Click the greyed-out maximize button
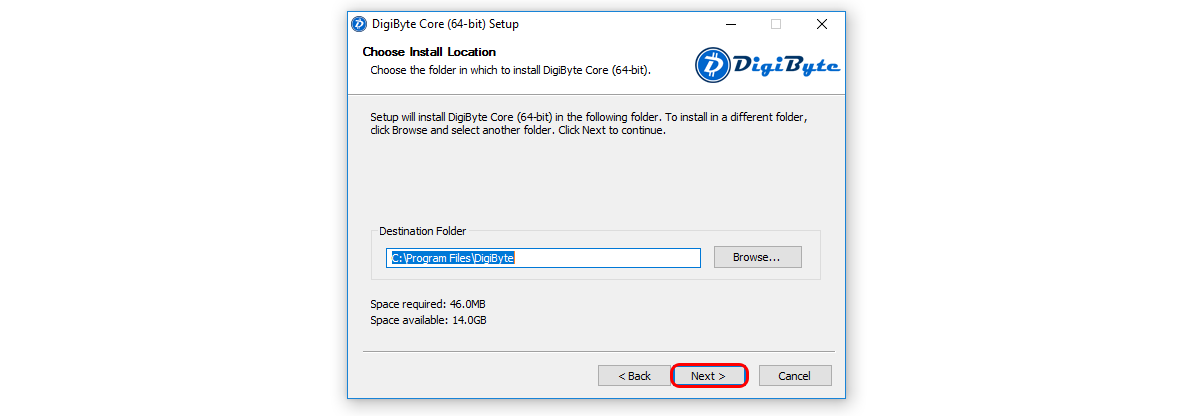1200x416 pixels. coord(775,24)
